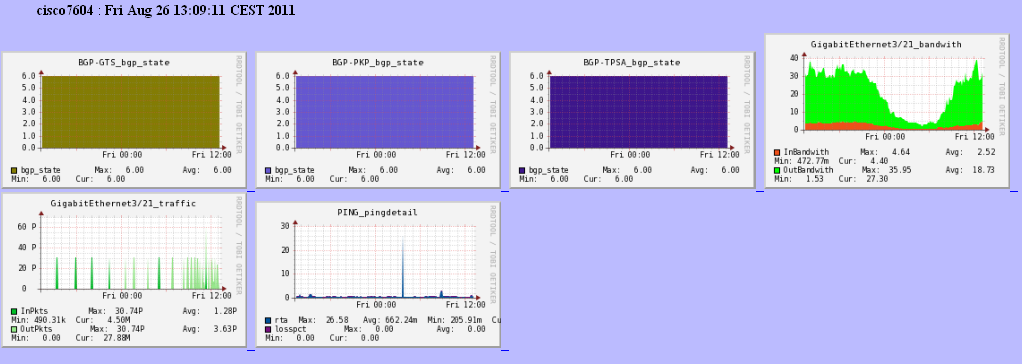Click the cisco7604 host title text
1022x364 pixels.
pyautogui.click(x=66, y=10)
